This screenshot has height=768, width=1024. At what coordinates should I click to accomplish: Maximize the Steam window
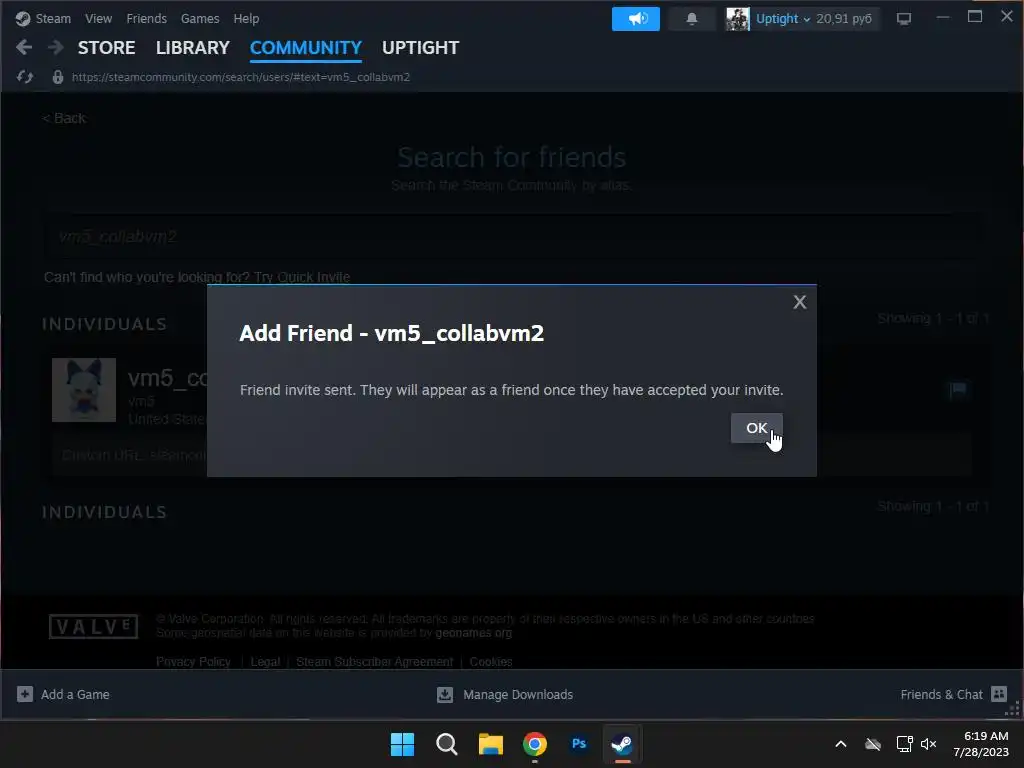click(x=974, y=17)
